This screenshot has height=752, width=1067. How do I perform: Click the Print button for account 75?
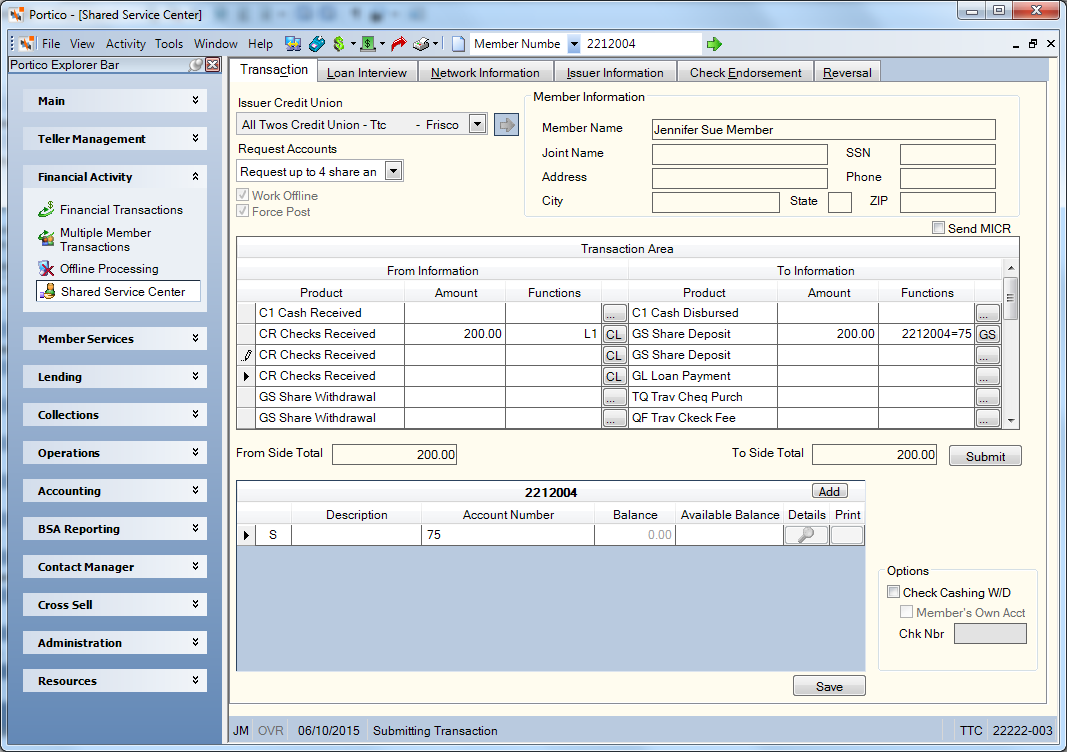(x=847, y=535)
